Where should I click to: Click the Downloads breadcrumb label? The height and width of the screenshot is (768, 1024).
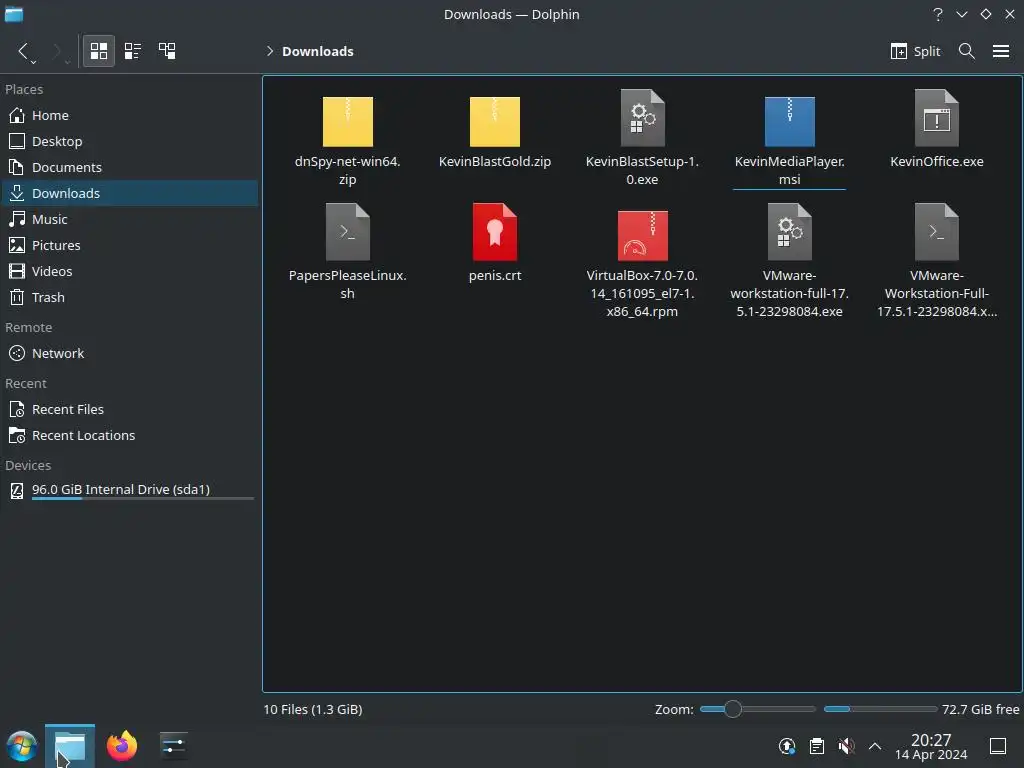click(317, 51)
